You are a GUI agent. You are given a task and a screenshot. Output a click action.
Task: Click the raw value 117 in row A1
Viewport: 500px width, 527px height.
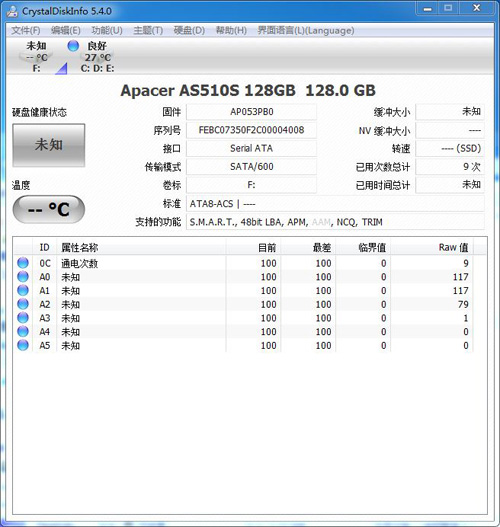pos(460,291)
